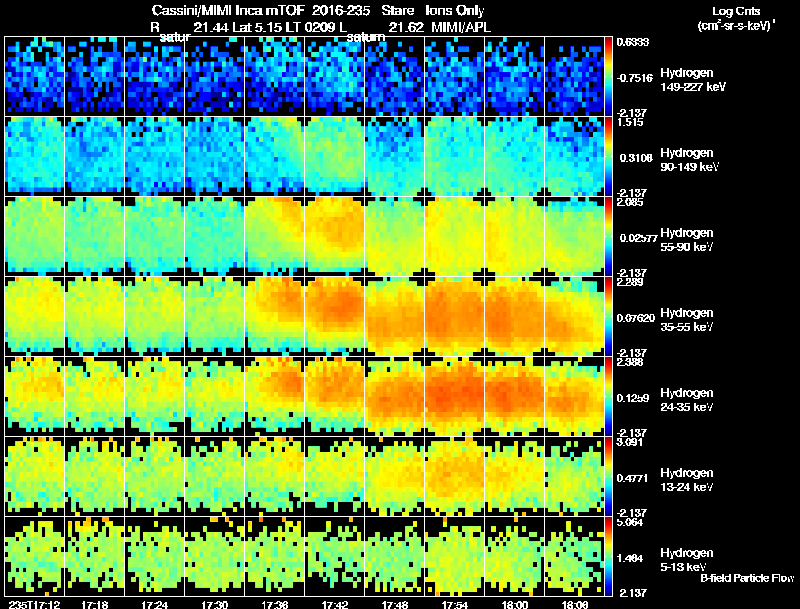Click the -0.7516 color scale midpoint
Viewport: 800px width, 609px height.
tap(635, 78)
